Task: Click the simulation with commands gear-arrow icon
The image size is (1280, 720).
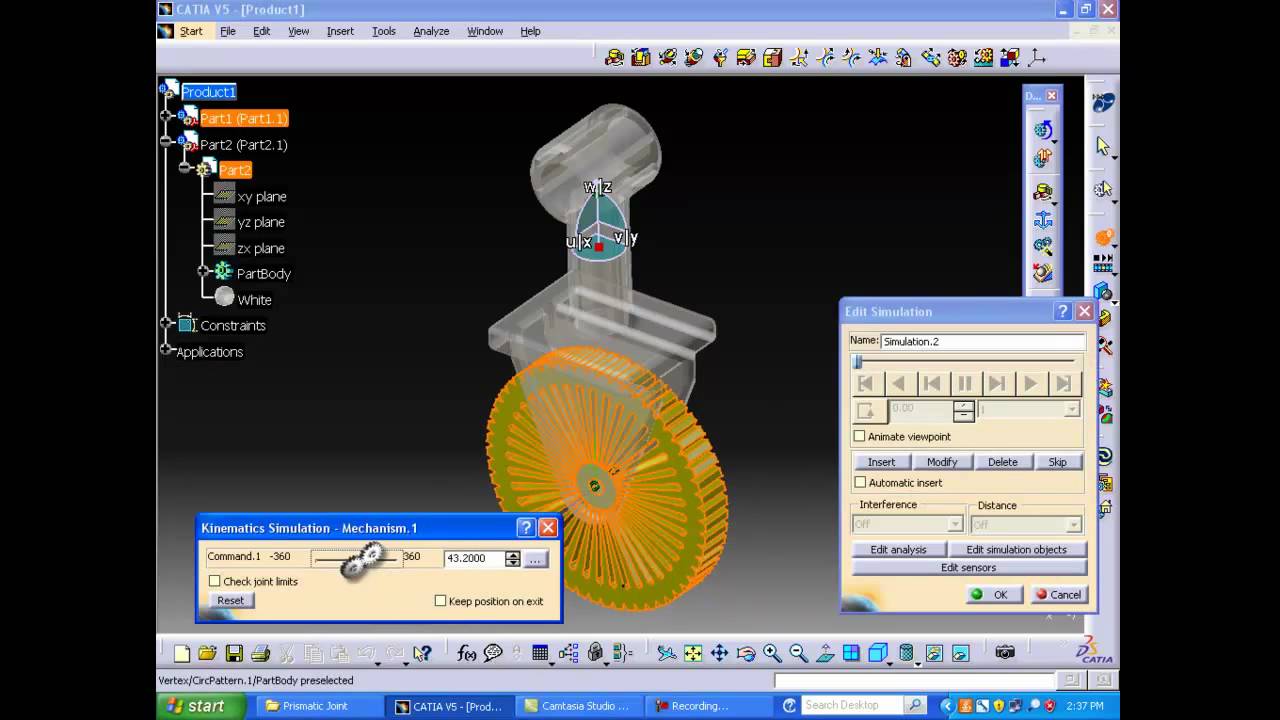Action: (x=1043, y=129)
